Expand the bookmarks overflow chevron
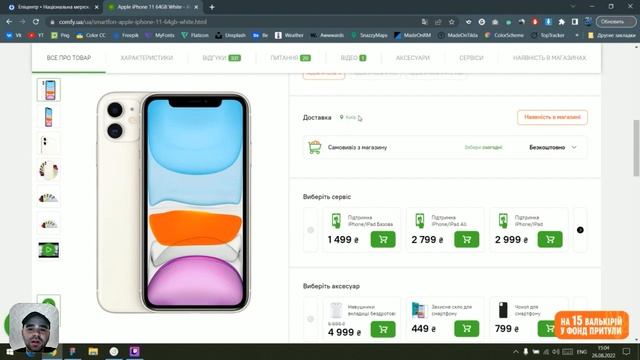Image resolution: width=640 pixels, height=360 pixels. click(x=577, y=36)
